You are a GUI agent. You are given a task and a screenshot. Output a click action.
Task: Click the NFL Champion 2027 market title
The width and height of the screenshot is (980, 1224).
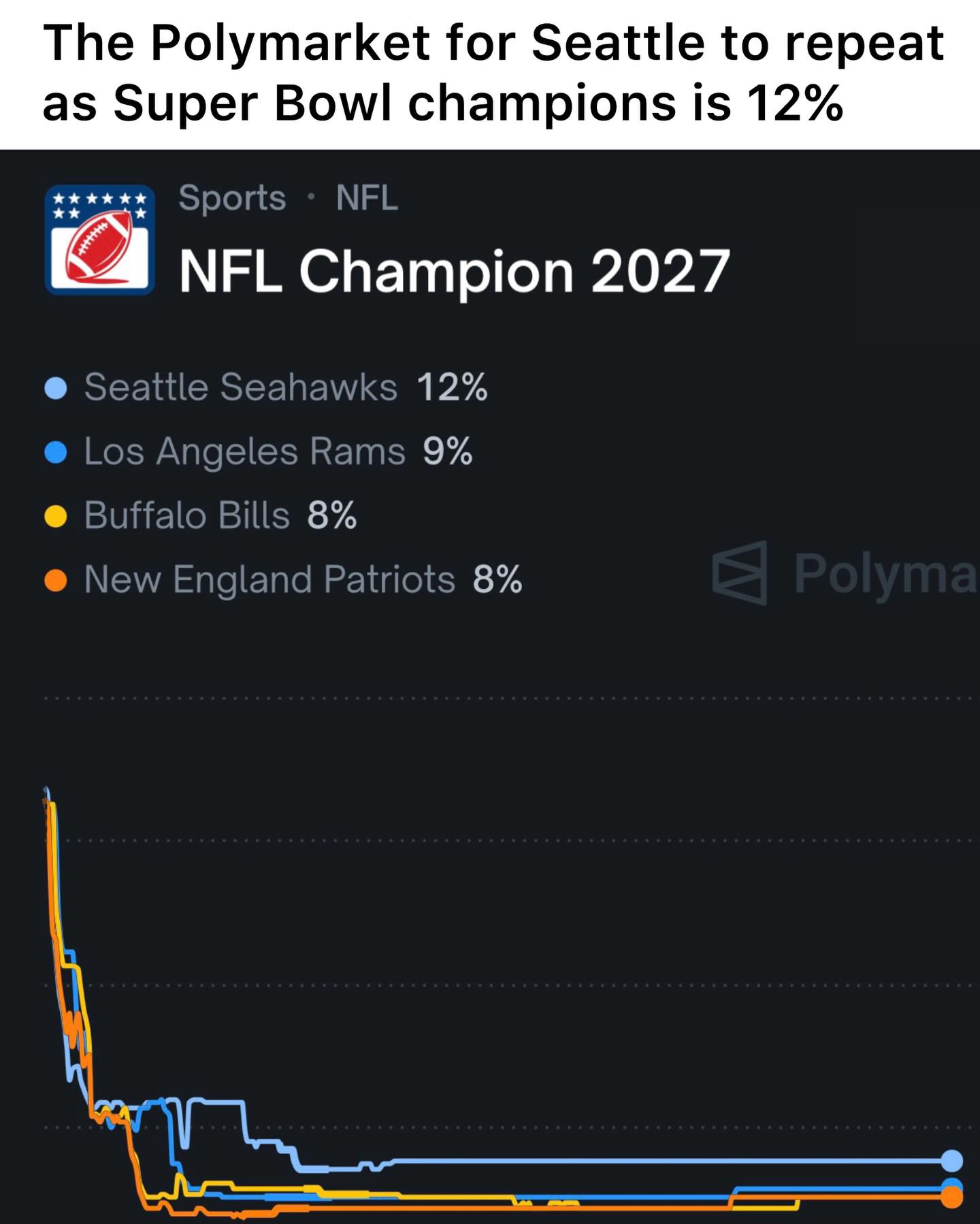coord(454,271)
